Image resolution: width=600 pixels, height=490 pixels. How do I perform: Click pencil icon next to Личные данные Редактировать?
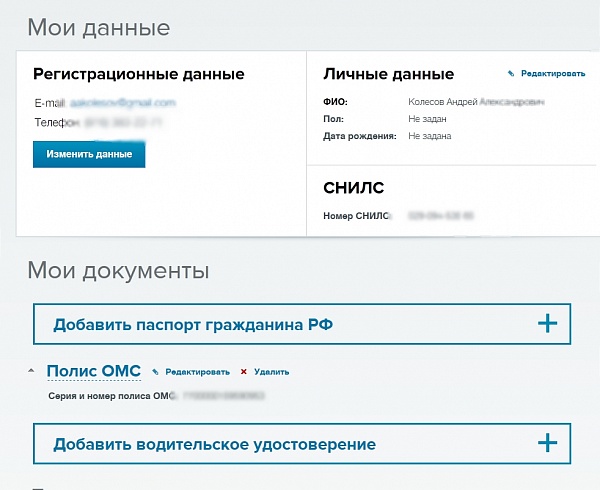pos(511,73)
